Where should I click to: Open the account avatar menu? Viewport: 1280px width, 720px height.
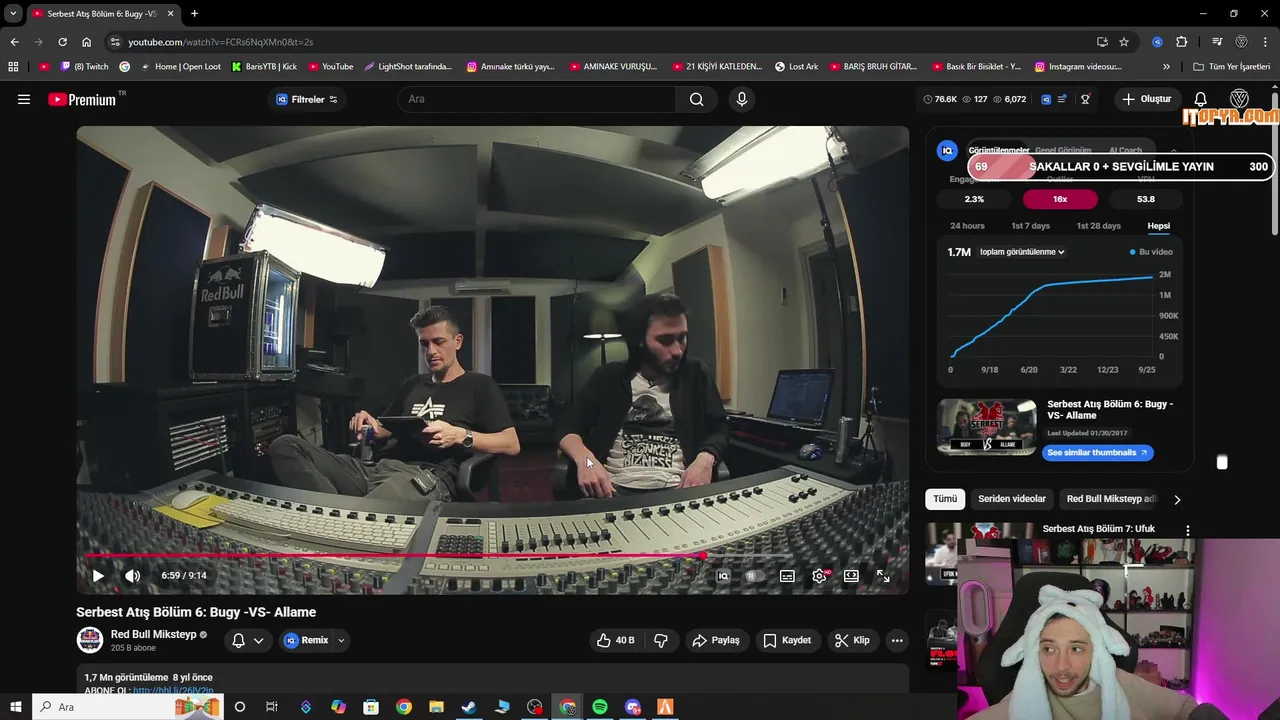coord(1239,99)
